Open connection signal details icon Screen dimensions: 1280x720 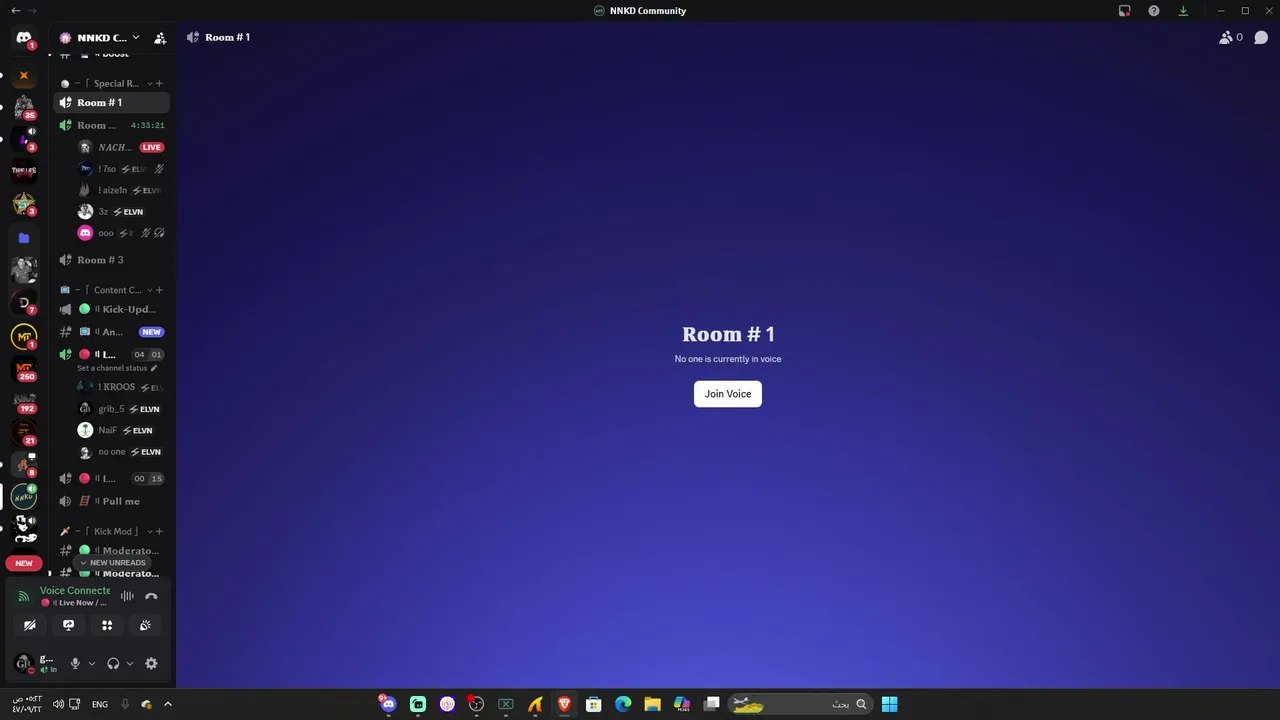(24, 596)
